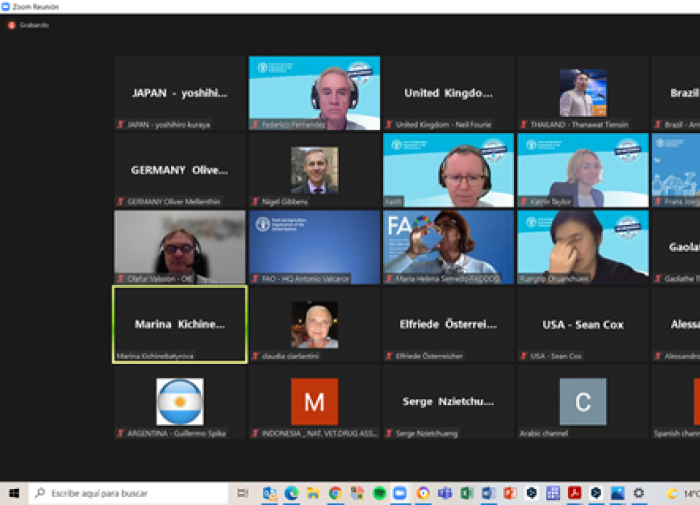Click muted mic icon beside Serge Nzietchueng

(389, 433)
